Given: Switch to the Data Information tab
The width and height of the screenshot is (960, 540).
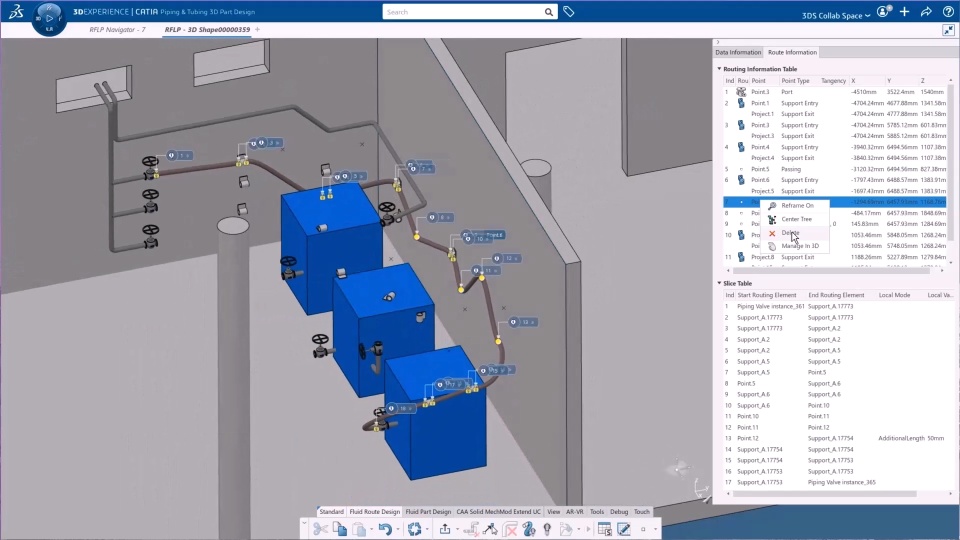Looking at the screenshot, I should 738,53.
